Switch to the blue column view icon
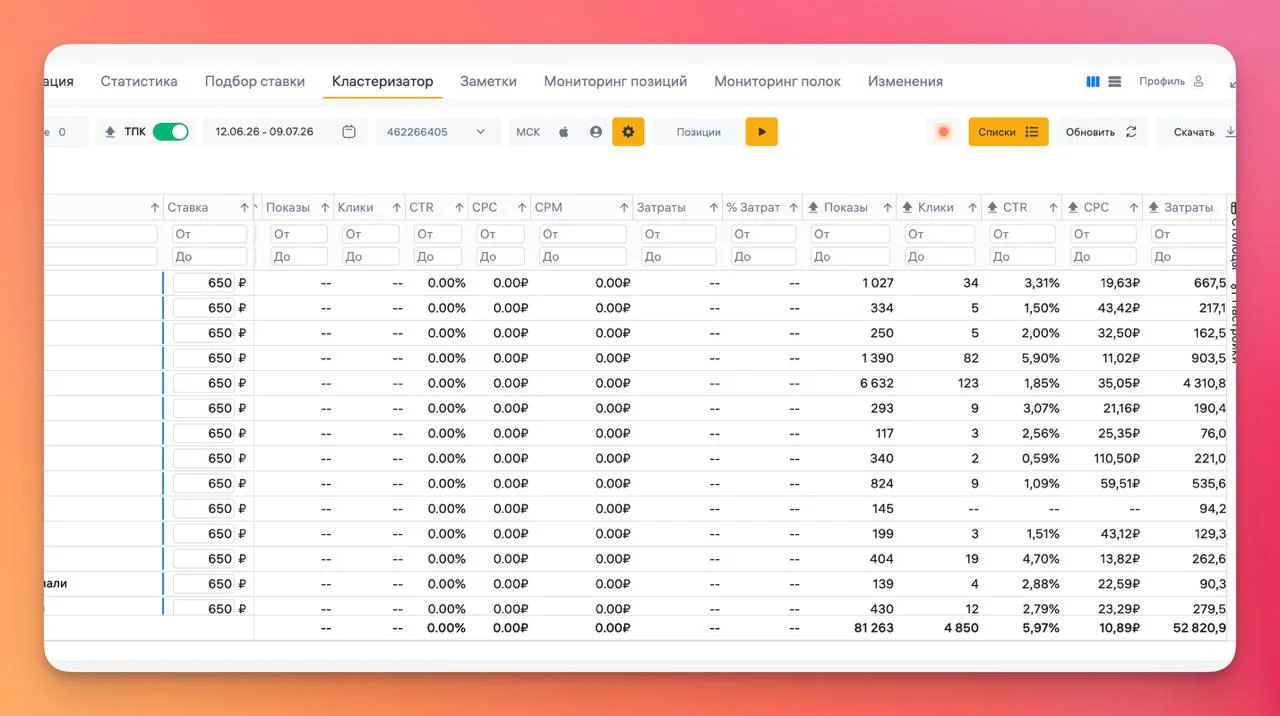The image size is (1280, 716). click(x=1093, y=82)
